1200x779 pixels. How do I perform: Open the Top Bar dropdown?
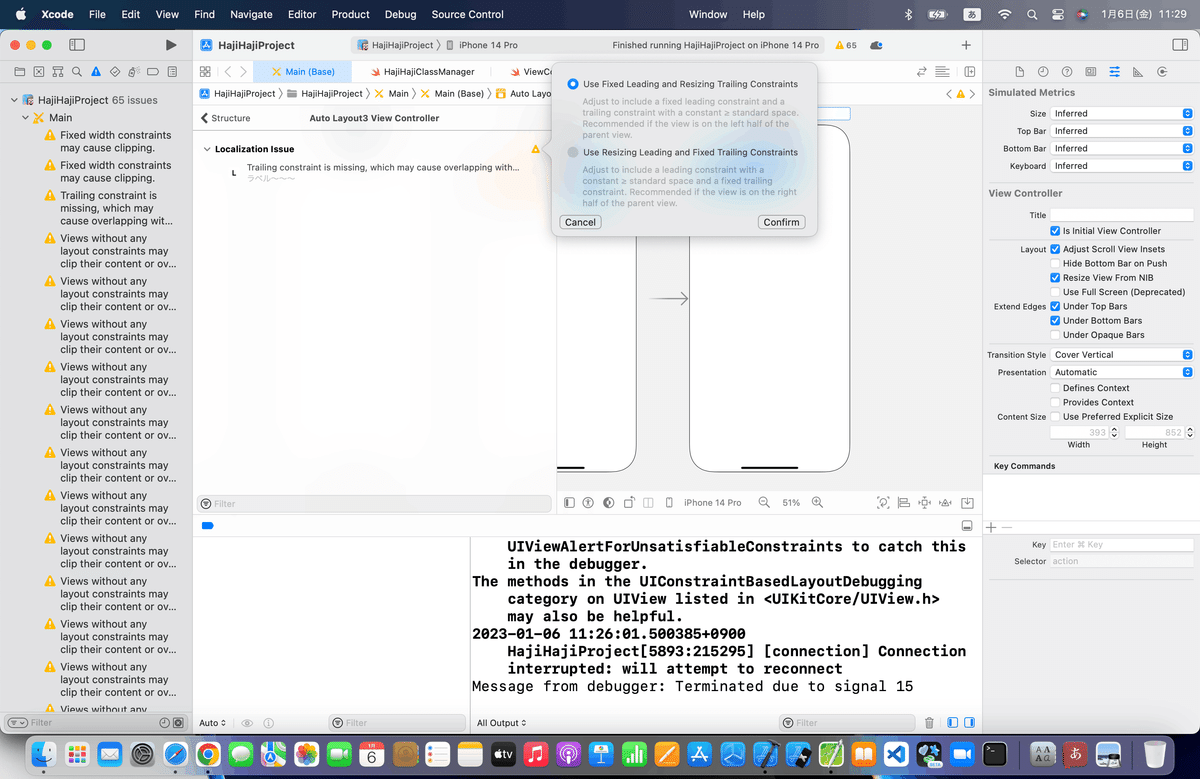point(1121,131)
